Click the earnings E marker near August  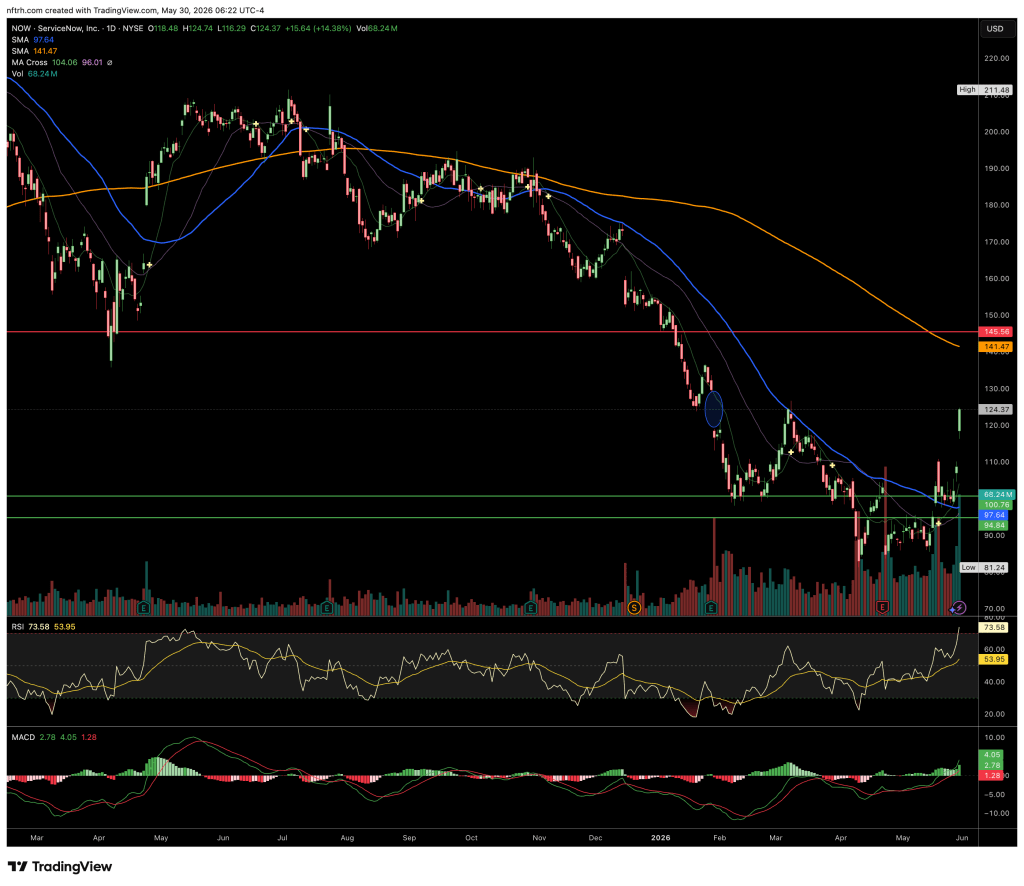[x=327, y=608]
